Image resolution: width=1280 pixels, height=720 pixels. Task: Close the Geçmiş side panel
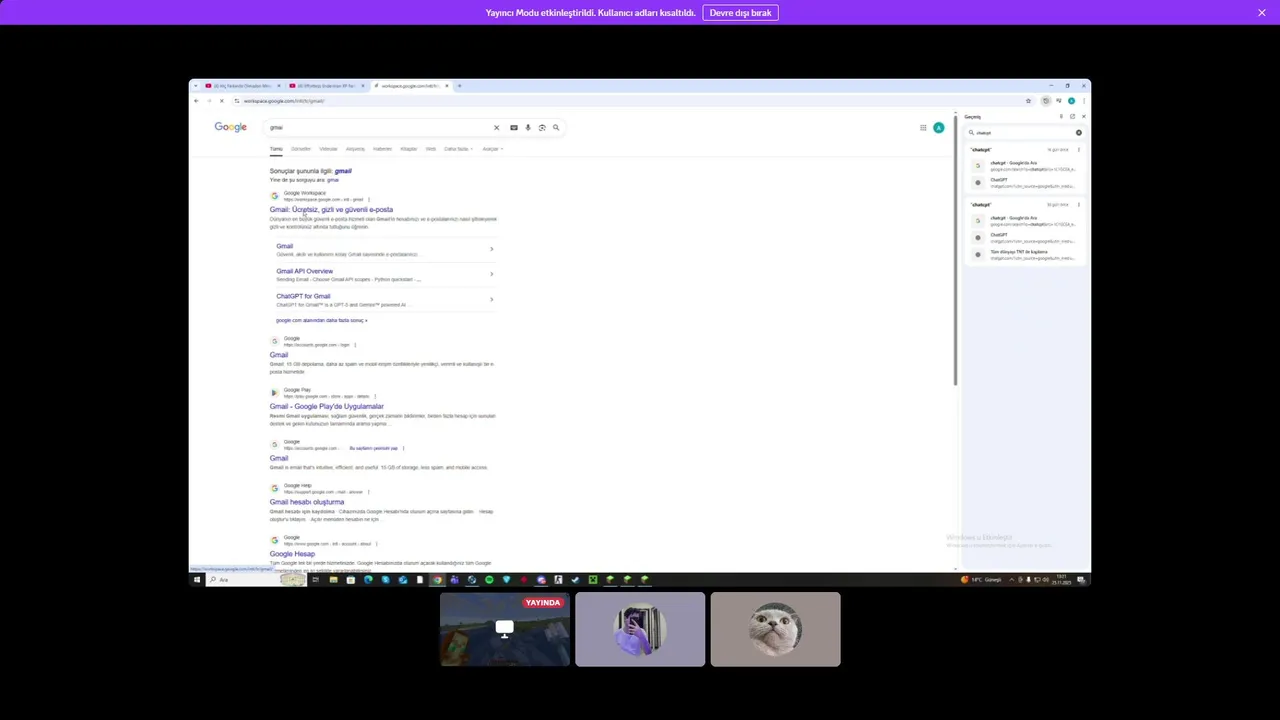1083,116
